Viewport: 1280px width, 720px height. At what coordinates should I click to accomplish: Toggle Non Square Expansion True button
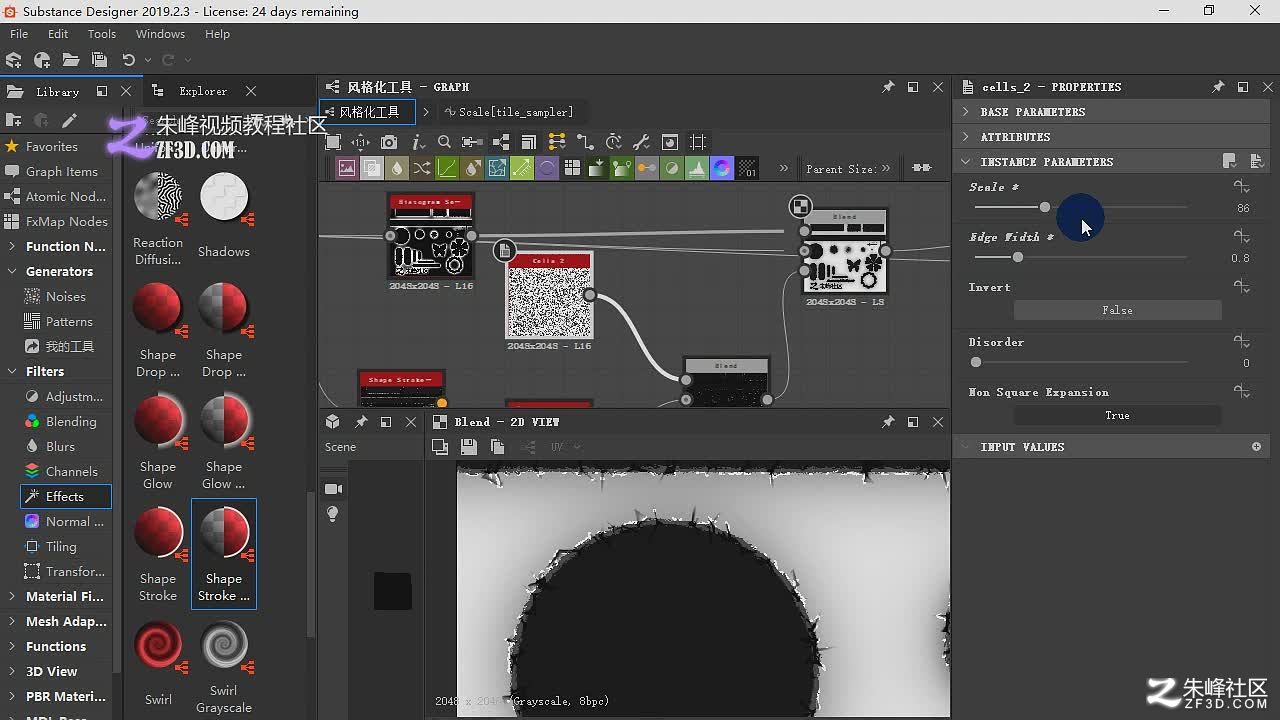coord(1117,415)
